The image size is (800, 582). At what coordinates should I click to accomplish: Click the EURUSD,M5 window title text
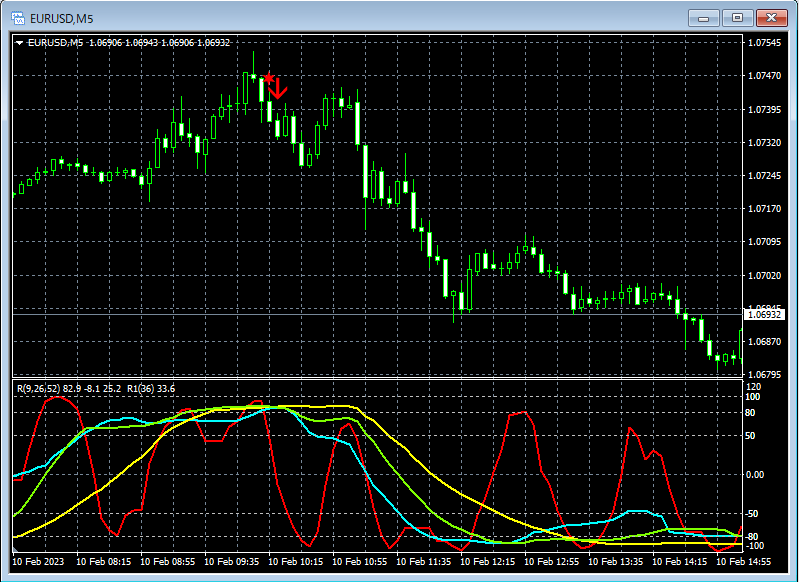pos(62,19)
